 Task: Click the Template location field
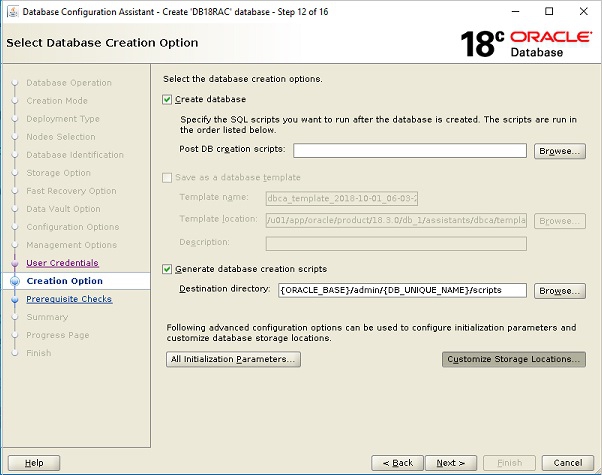click(396, 220)
